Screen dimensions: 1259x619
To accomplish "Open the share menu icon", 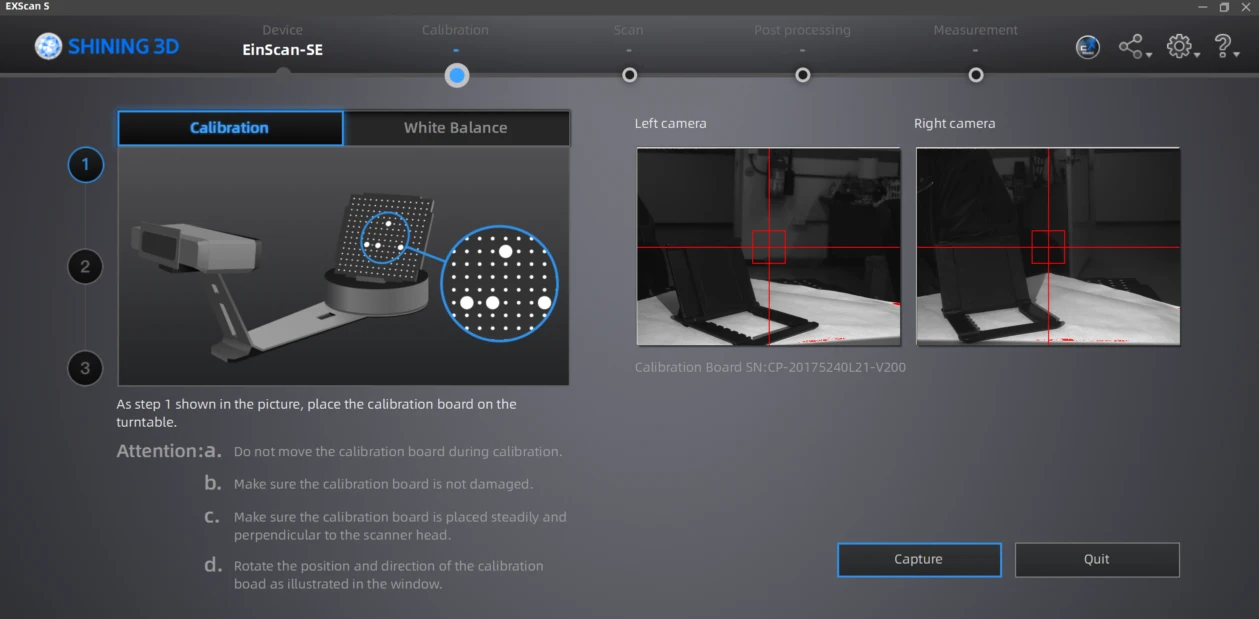I will pos(1134,47).
